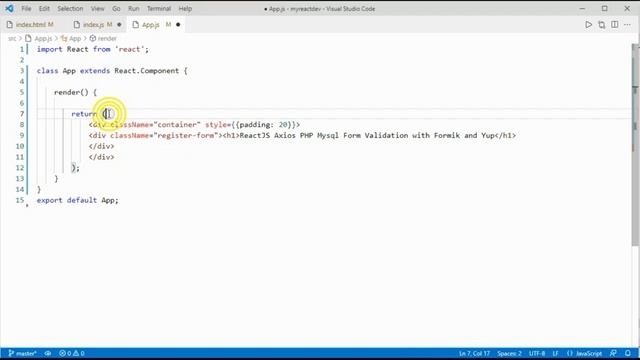Switch to the index.html tab
Viewport: 640px width, 360px height.
pyautogui.click(x=35, y=25)
